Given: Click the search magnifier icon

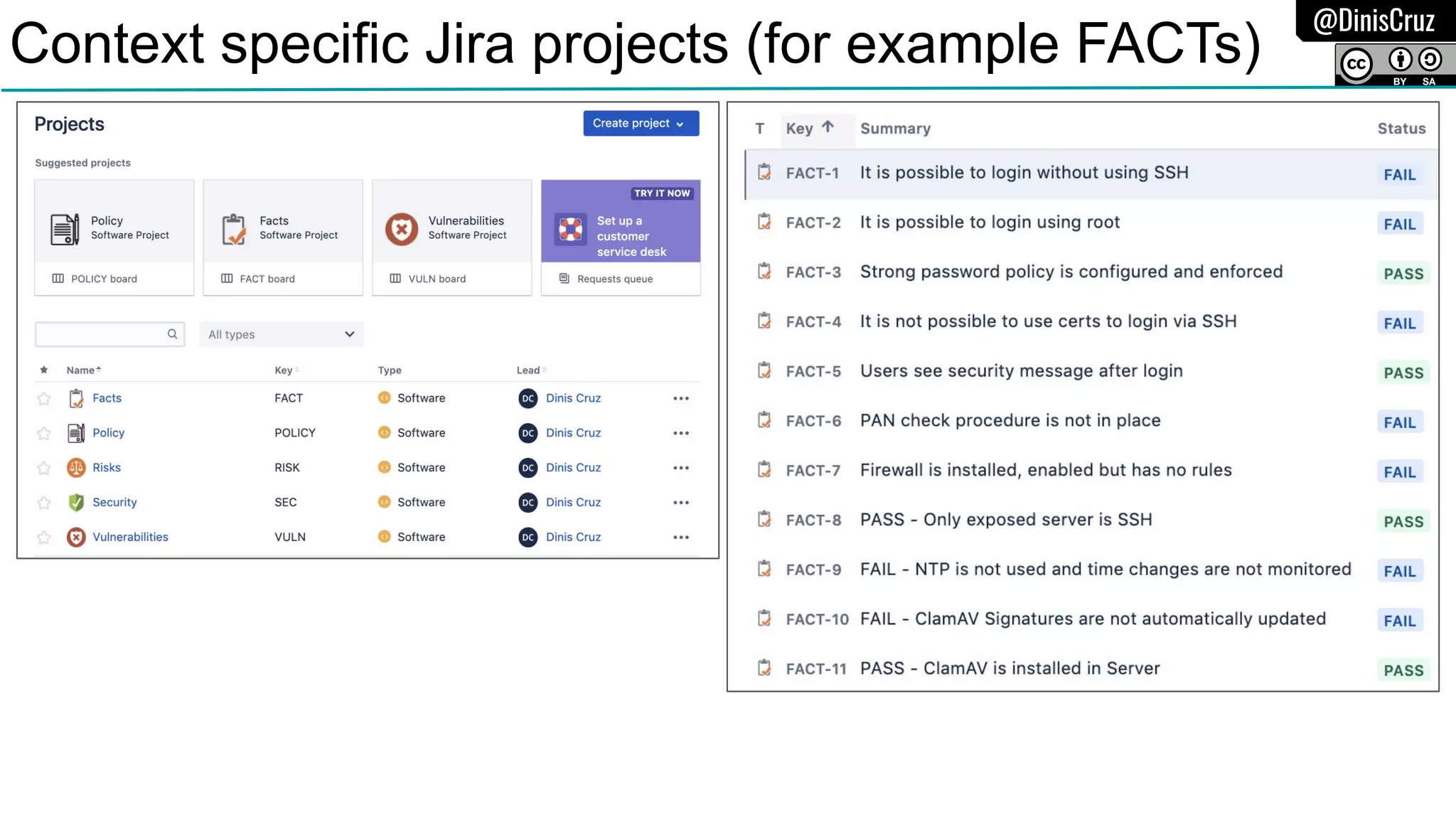Looking at the screenshot, I should click(x=172, y=334).
